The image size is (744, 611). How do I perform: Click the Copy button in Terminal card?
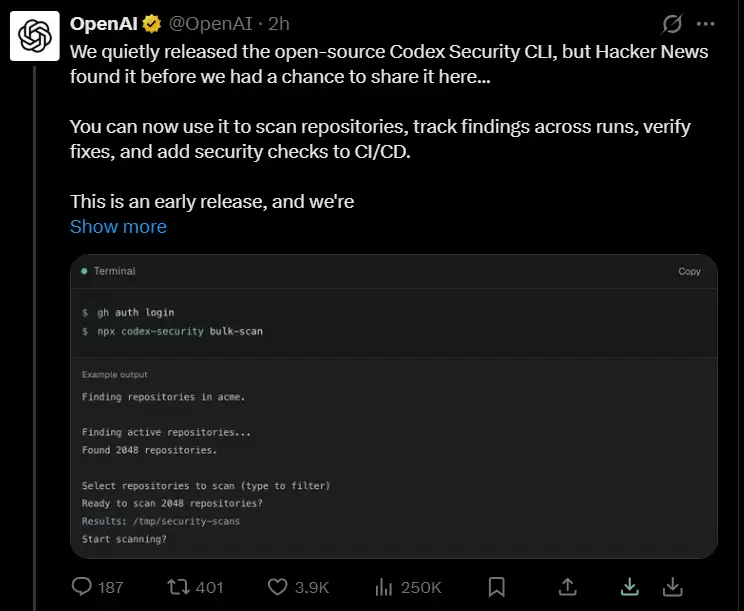point(689,271)
